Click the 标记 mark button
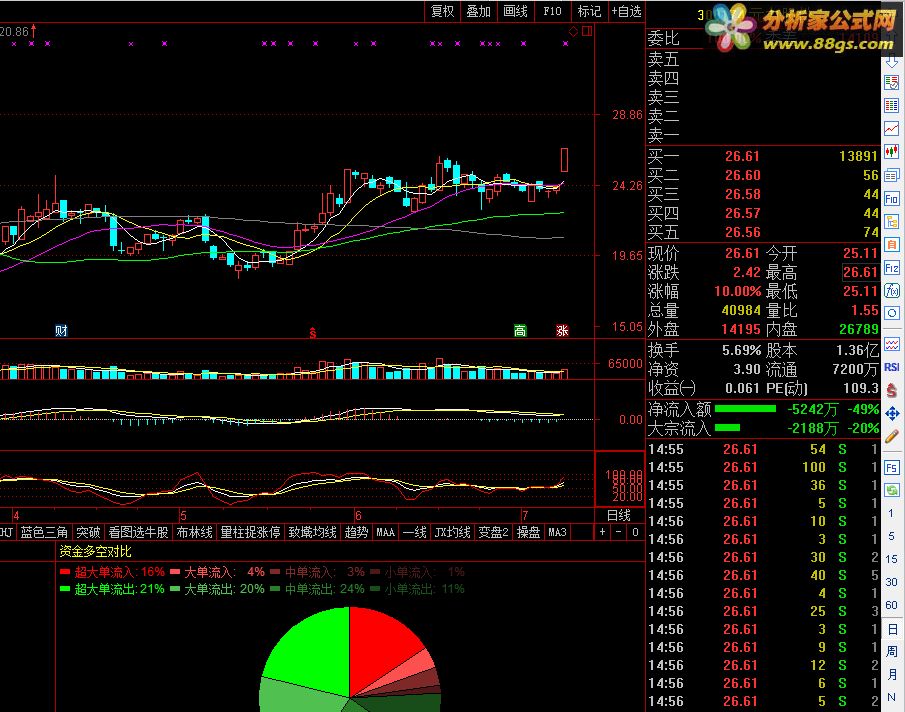The image size is (905, 712). click(x=589, y=11)
